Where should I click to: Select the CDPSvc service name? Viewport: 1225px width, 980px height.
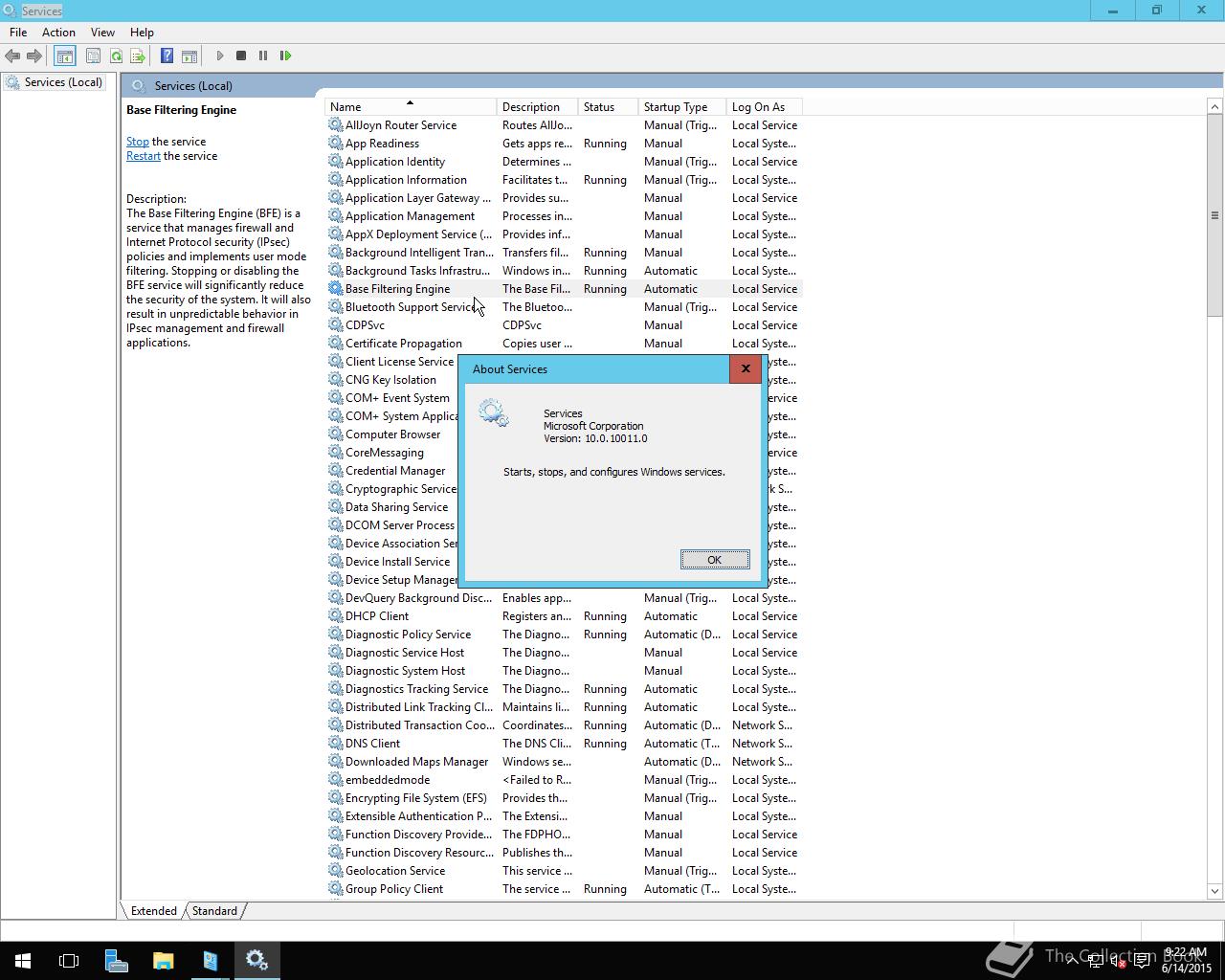pyautogui.click(x=365, y=325)
